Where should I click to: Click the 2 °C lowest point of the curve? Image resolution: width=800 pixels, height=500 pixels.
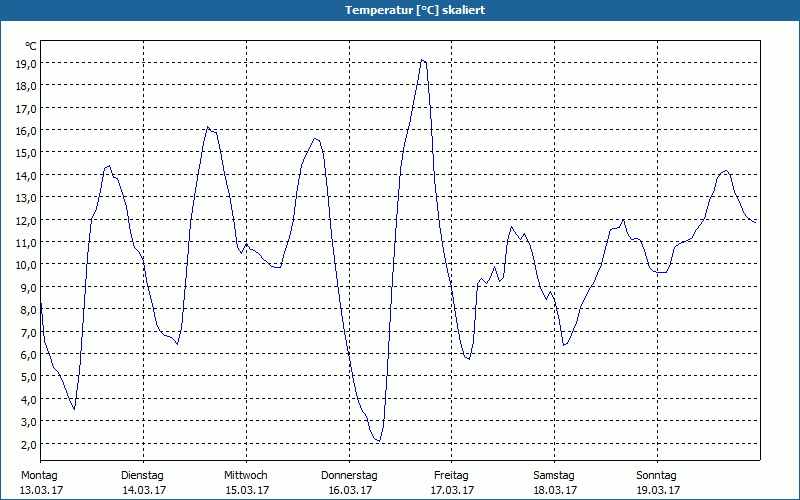coord(379,441)
